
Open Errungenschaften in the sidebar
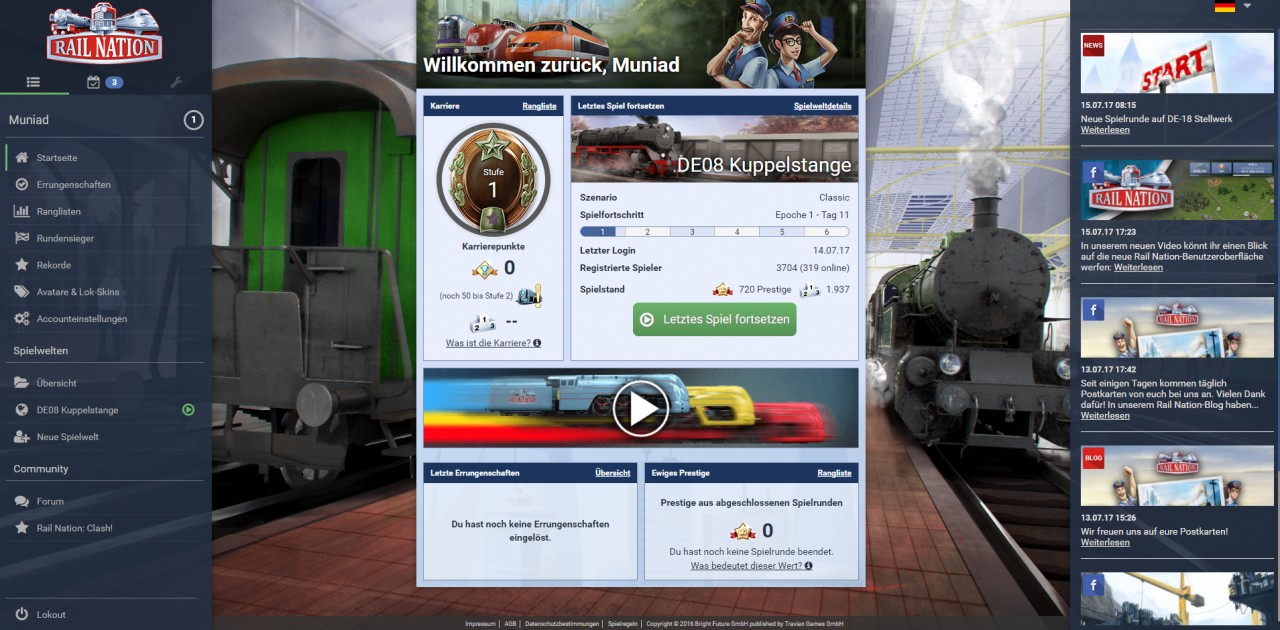tap(74, 185)
